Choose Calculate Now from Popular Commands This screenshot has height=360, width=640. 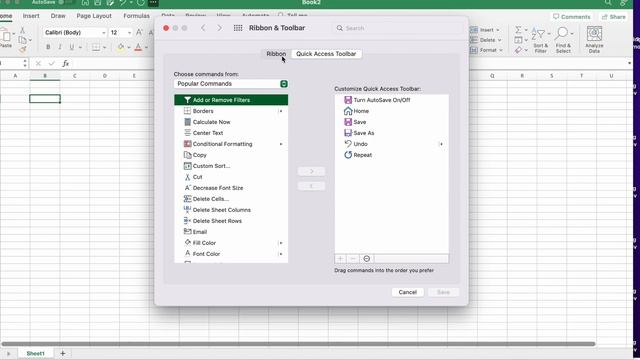point(231,122)
